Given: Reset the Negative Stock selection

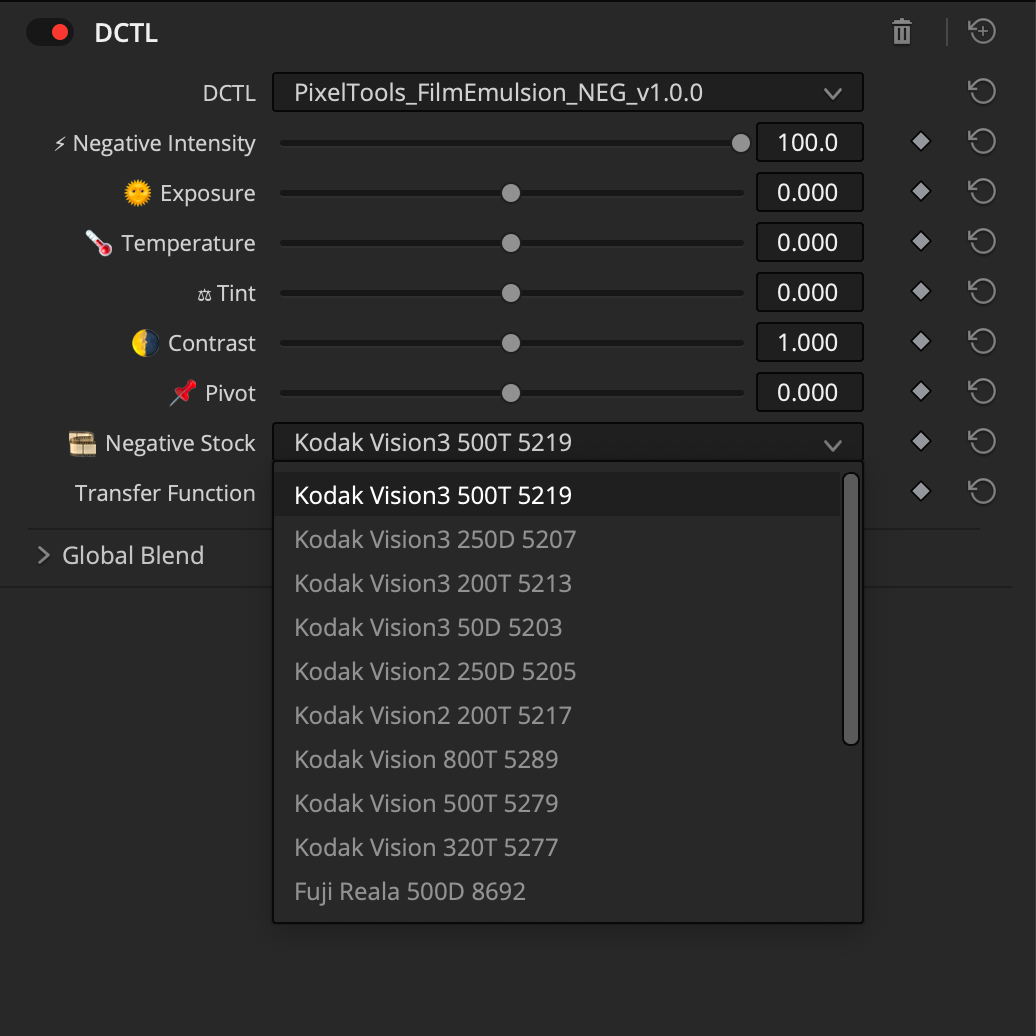Looking at the screenshot, I should (981, 441).
